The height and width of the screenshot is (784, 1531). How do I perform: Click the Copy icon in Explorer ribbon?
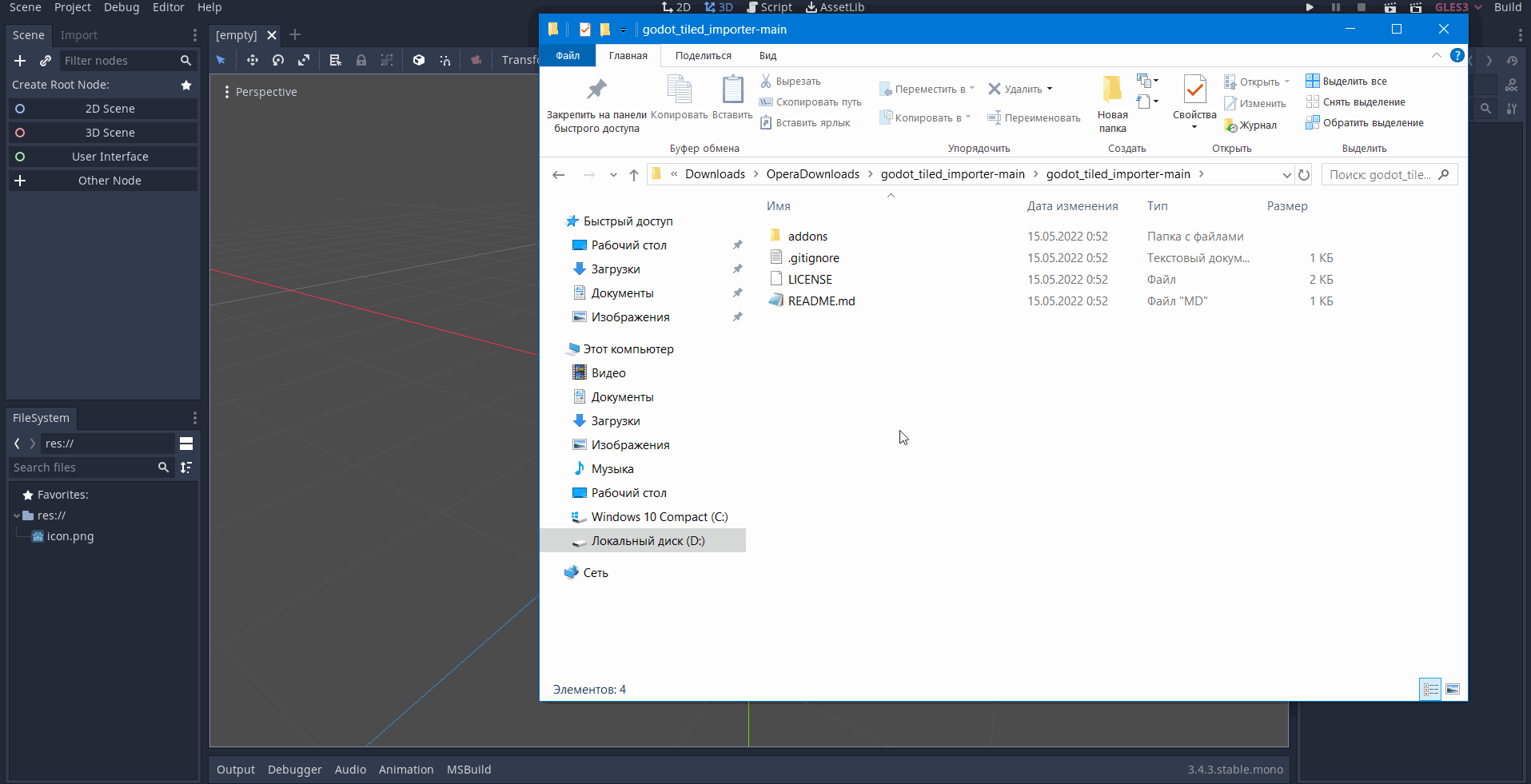pos(680,90)
